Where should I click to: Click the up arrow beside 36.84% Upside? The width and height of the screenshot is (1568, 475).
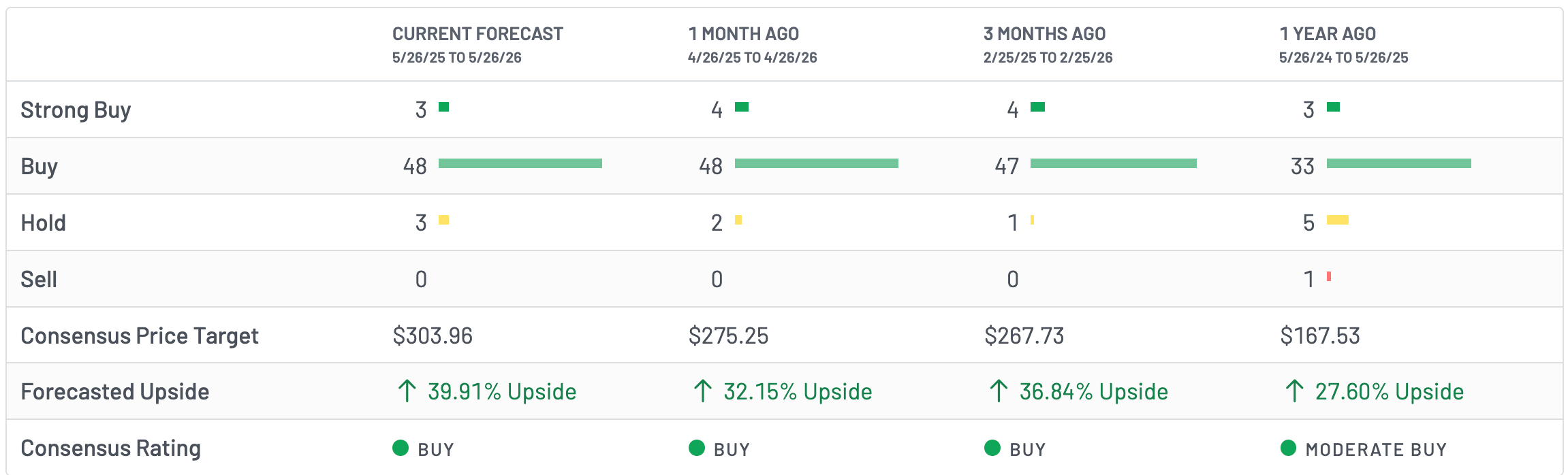998,391
